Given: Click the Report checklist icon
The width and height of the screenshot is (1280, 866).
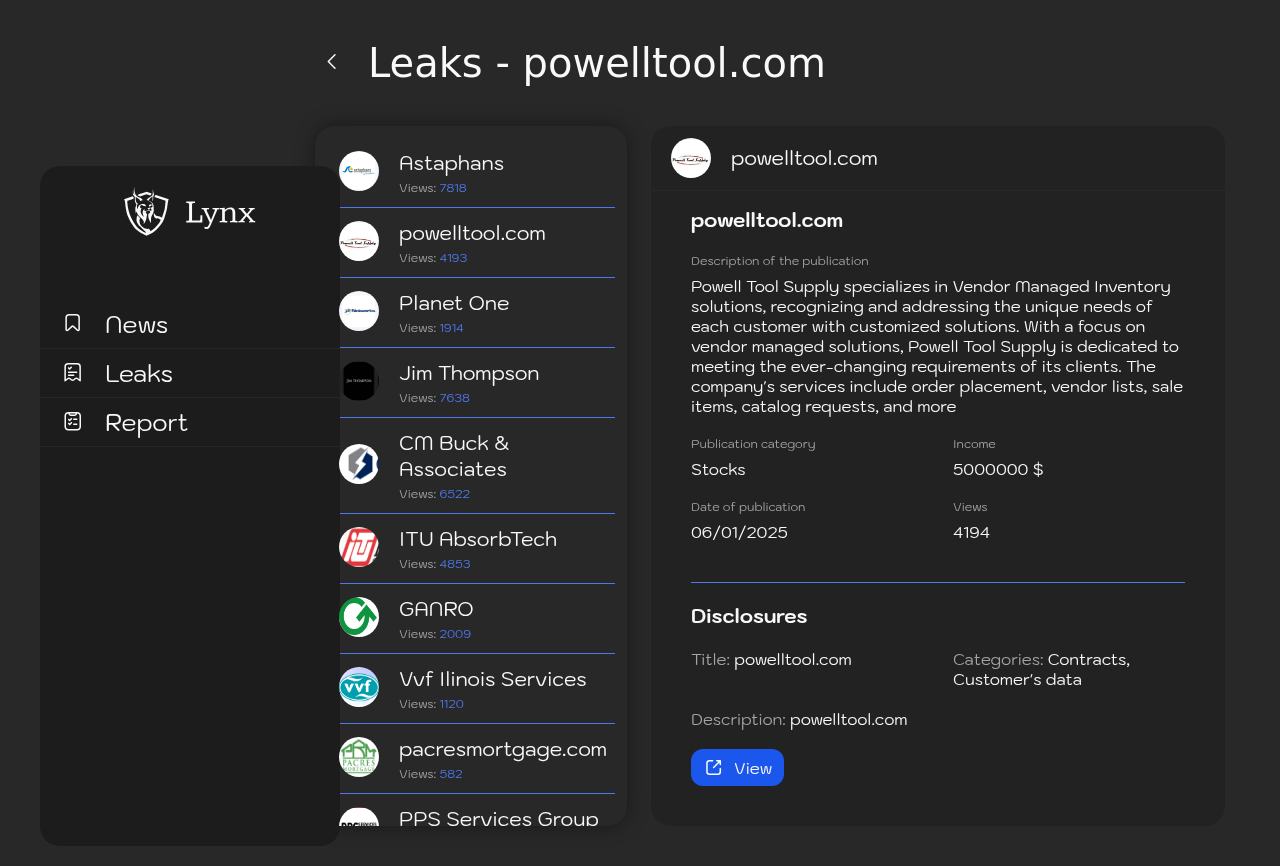Looking at the screenshot, I should [x=73, y=421].
